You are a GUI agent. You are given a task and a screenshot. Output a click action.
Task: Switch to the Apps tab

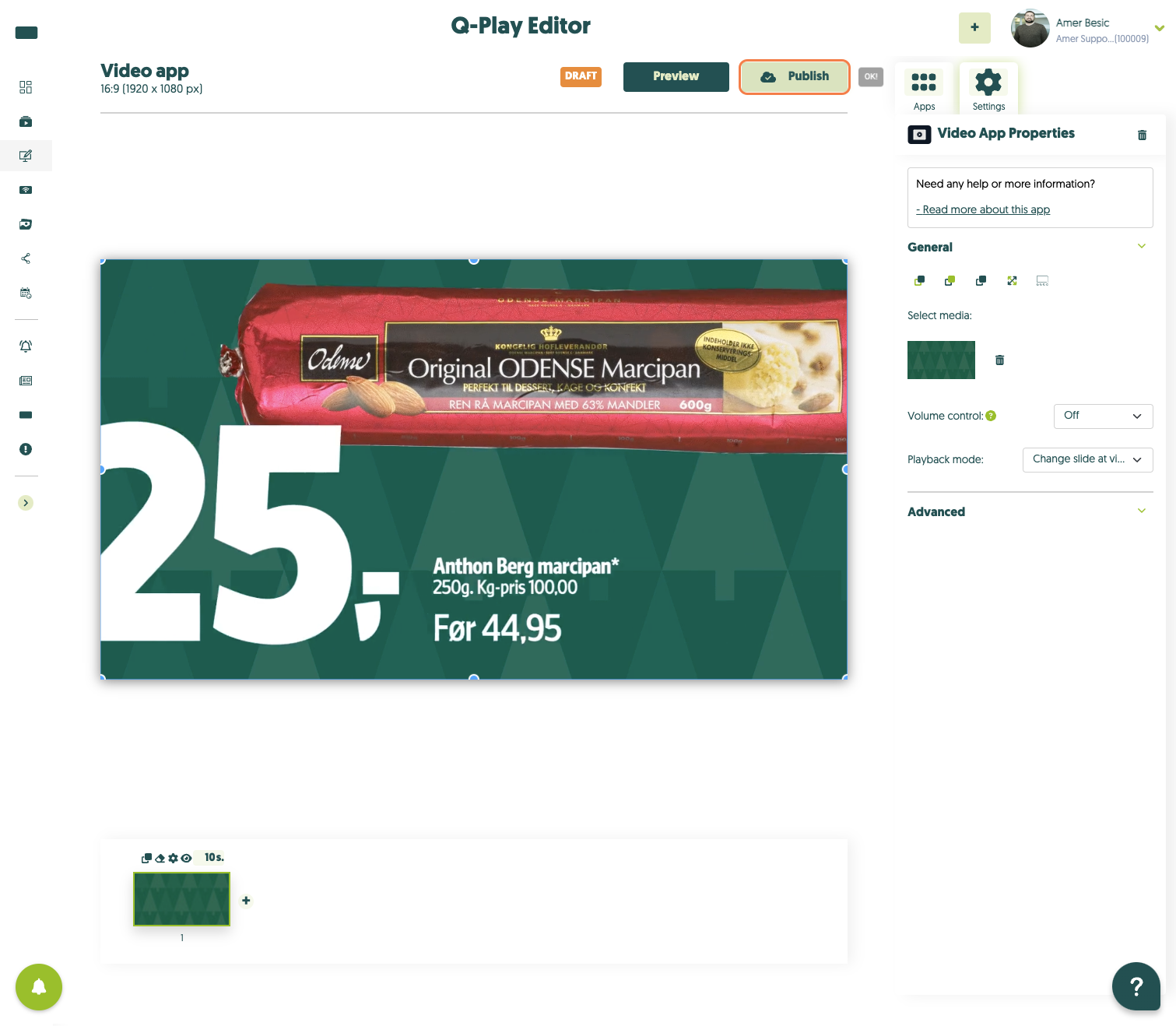924,89
